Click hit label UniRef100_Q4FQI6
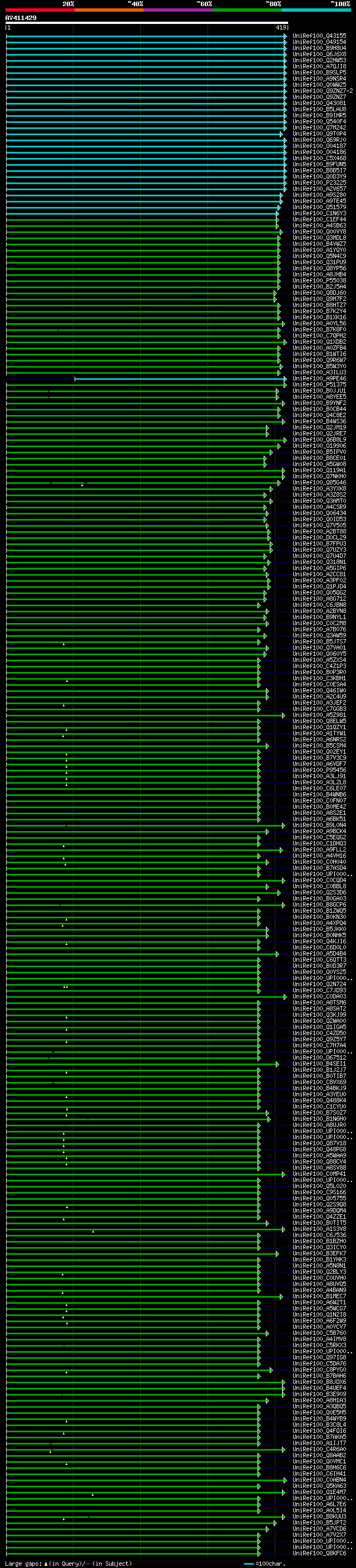Viewport: 356px width, 1568px height. [x=319, y=1431]
